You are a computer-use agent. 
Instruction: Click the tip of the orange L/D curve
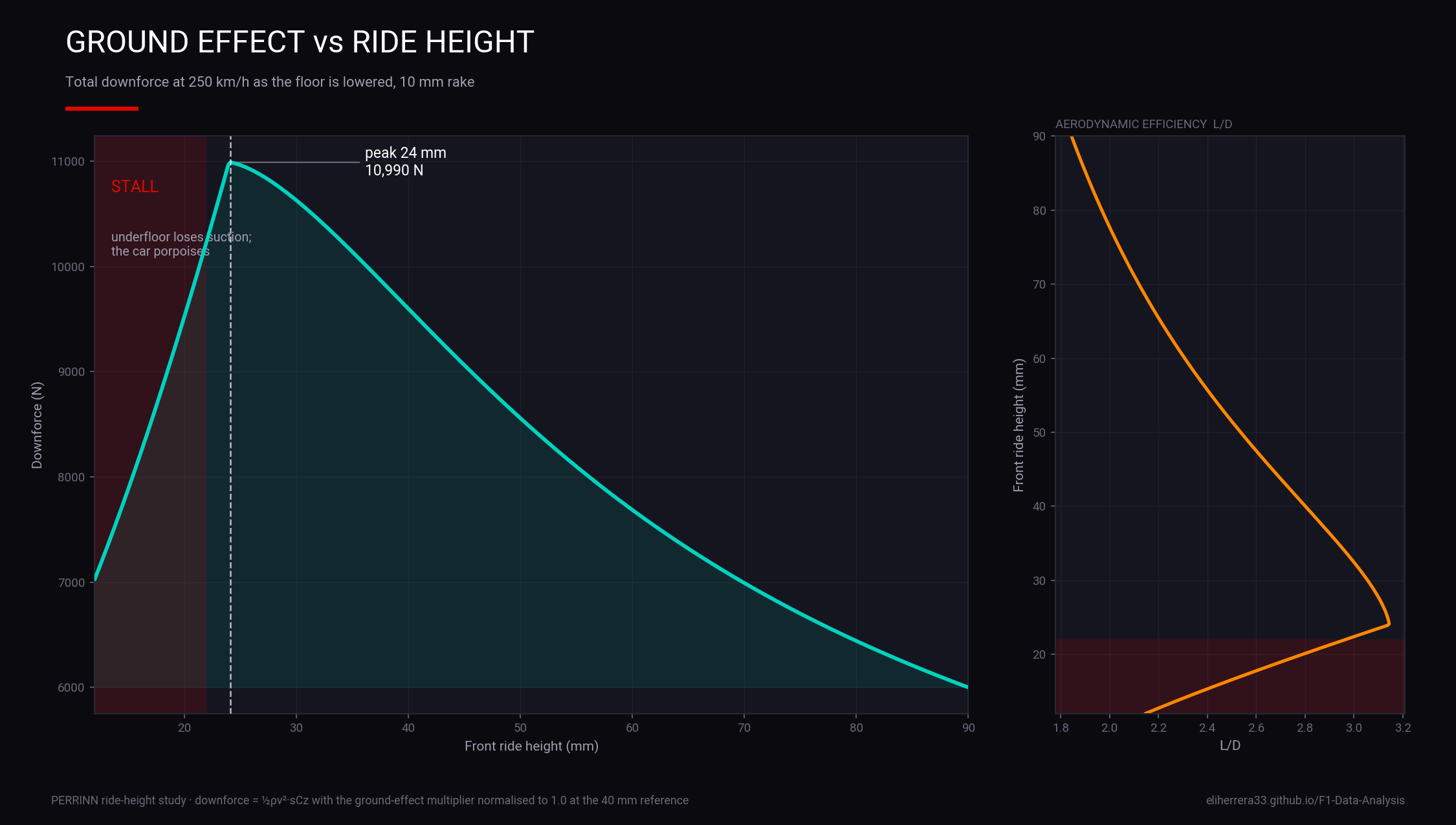click(x=1389, y=624)
